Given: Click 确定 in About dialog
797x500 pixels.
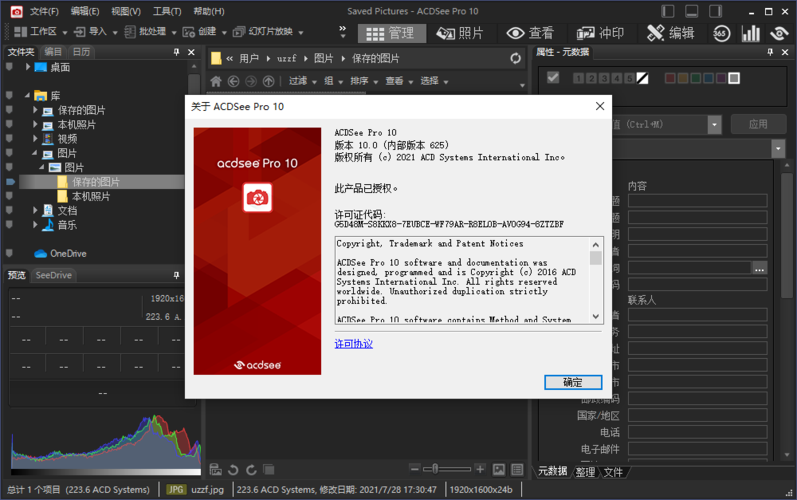Looking at the screenshot, I should (x=573, y=382).
